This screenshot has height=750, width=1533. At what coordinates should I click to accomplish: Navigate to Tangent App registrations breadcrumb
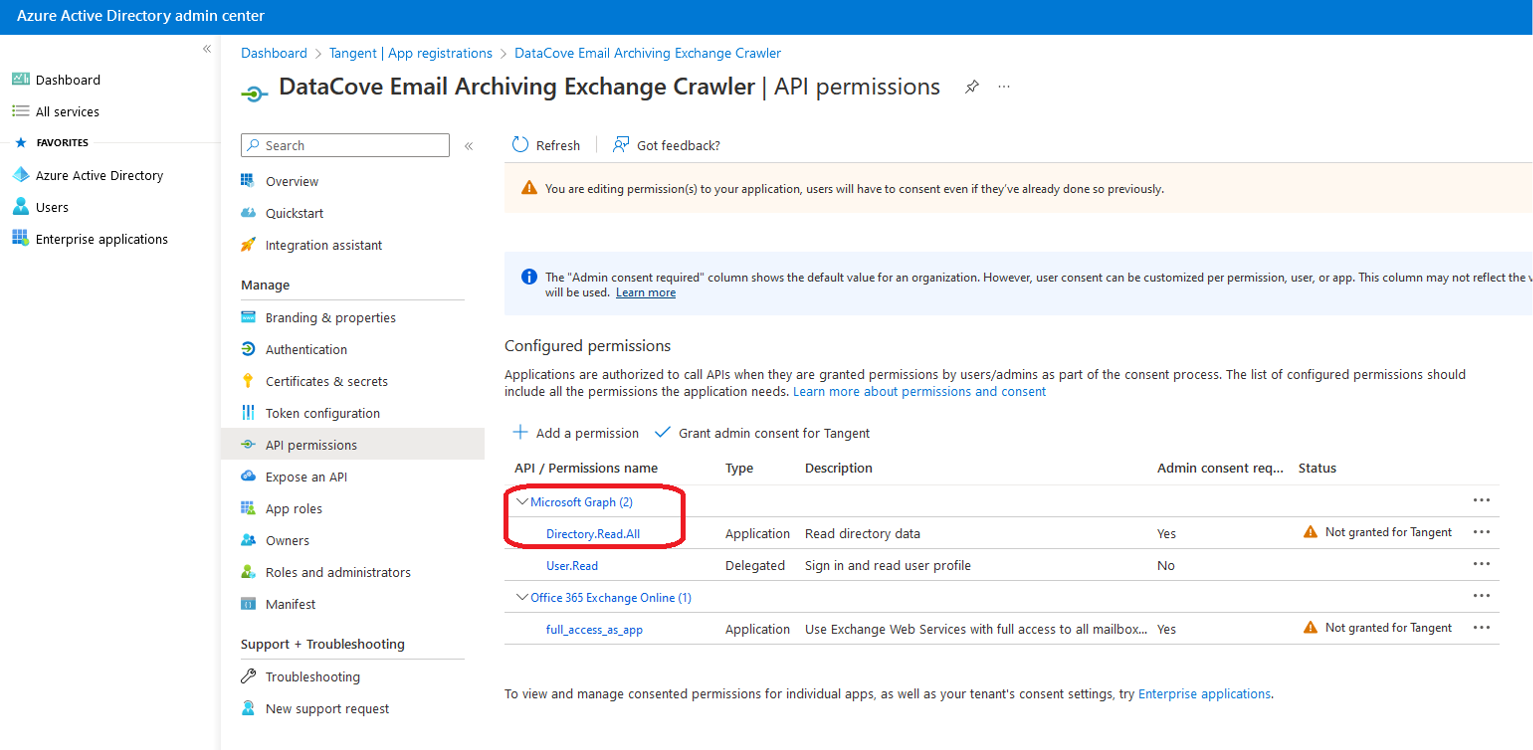410,53
